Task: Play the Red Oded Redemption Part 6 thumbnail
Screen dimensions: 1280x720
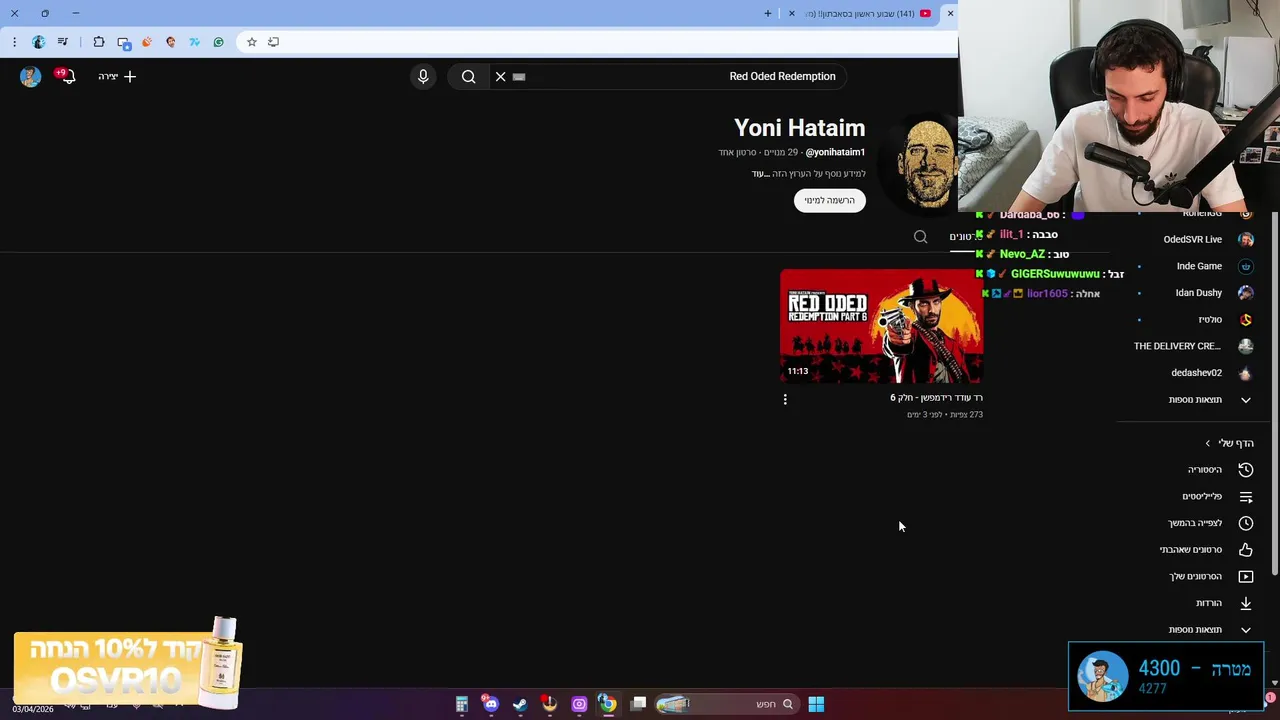Action: (x=881, y=326)
